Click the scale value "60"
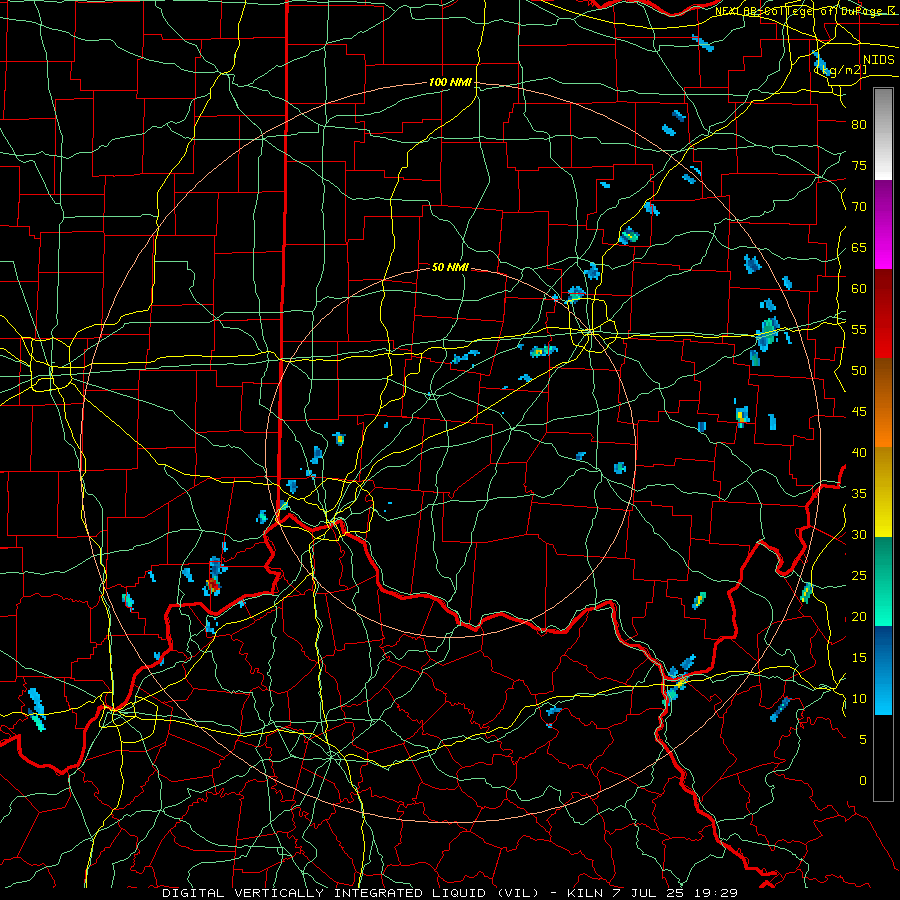The image size is (900, 900). coord(859,289)
